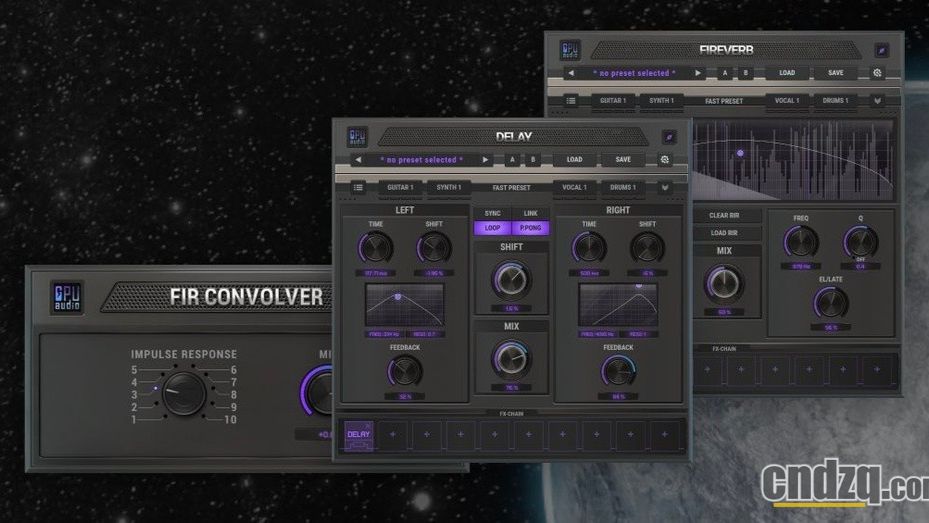
Task: Click SAVE button in Fireverb window
Action: click(835, 73)
